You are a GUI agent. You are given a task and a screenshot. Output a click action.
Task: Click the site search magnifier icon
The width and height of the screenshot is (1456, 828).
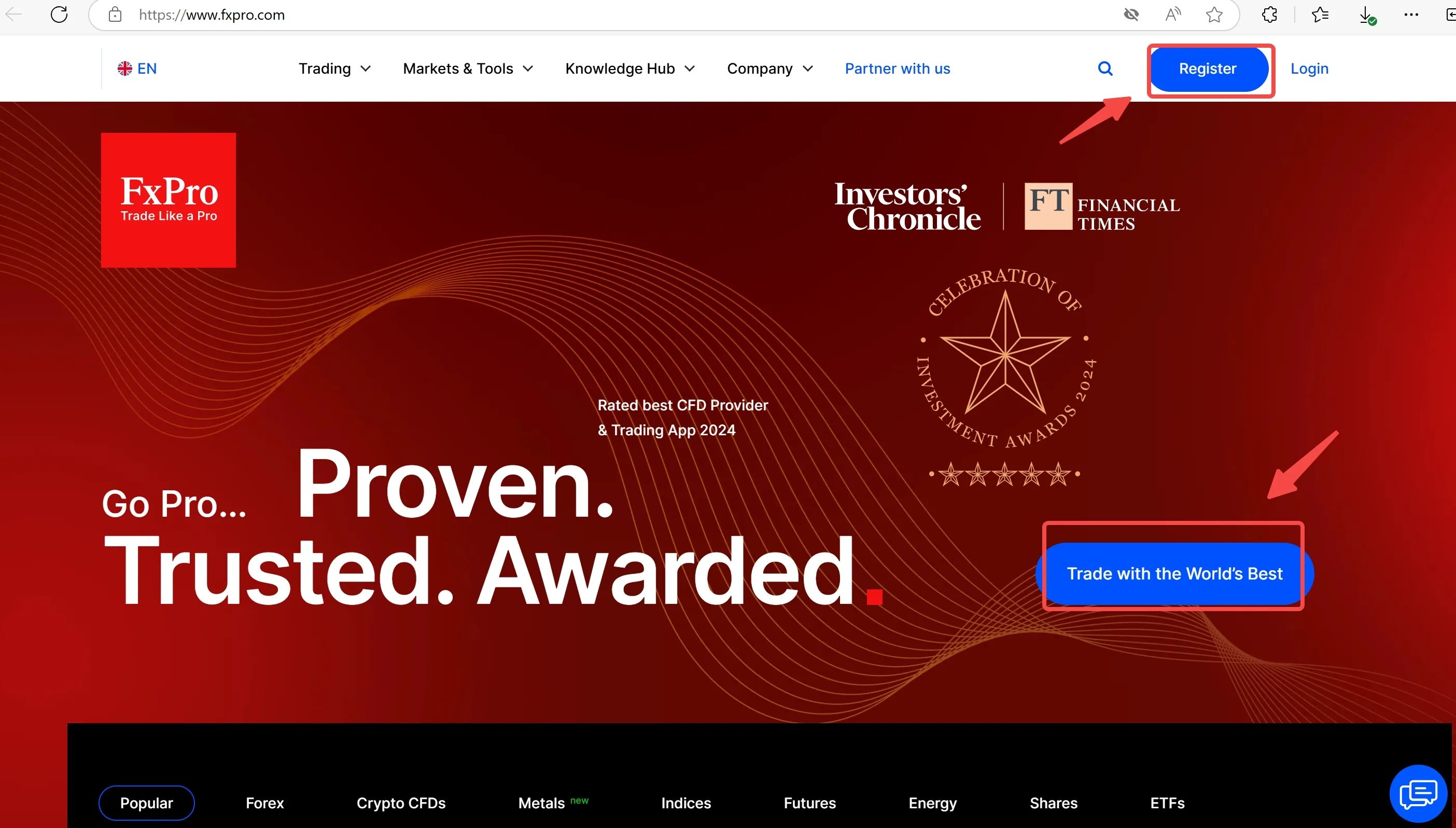point(1105,69)
